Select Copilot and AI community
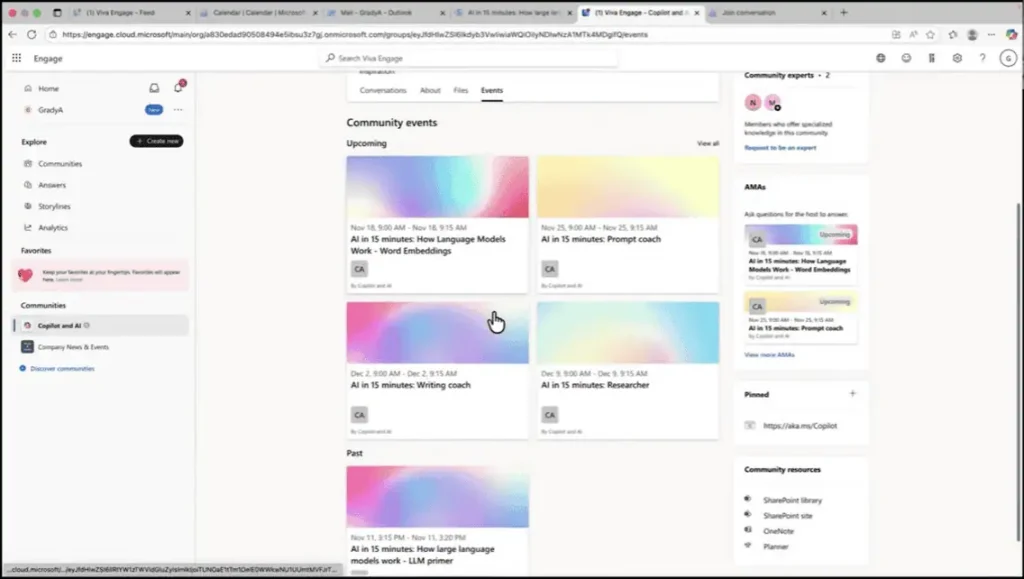 [x=101, y=325]
